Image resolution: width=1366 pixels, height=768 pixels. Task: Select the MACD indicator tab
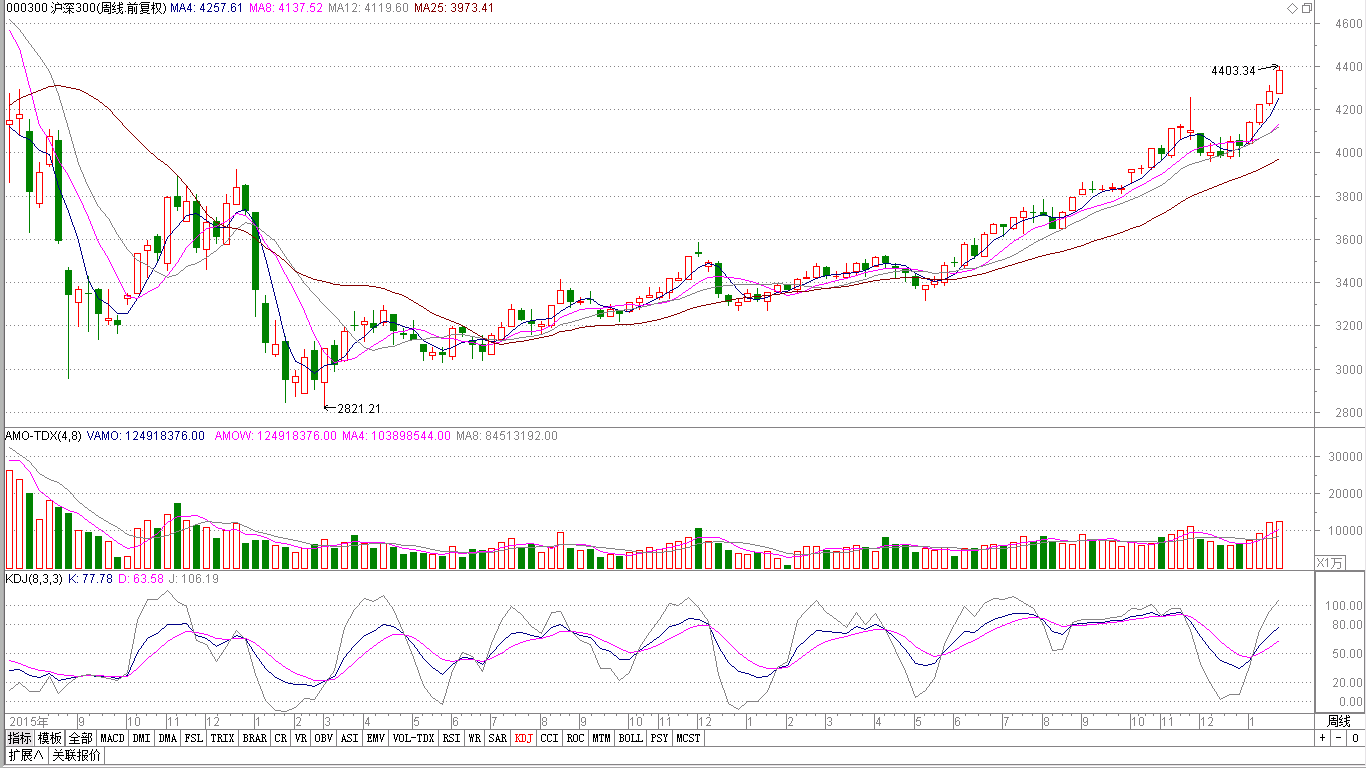(x=113, y=738)
